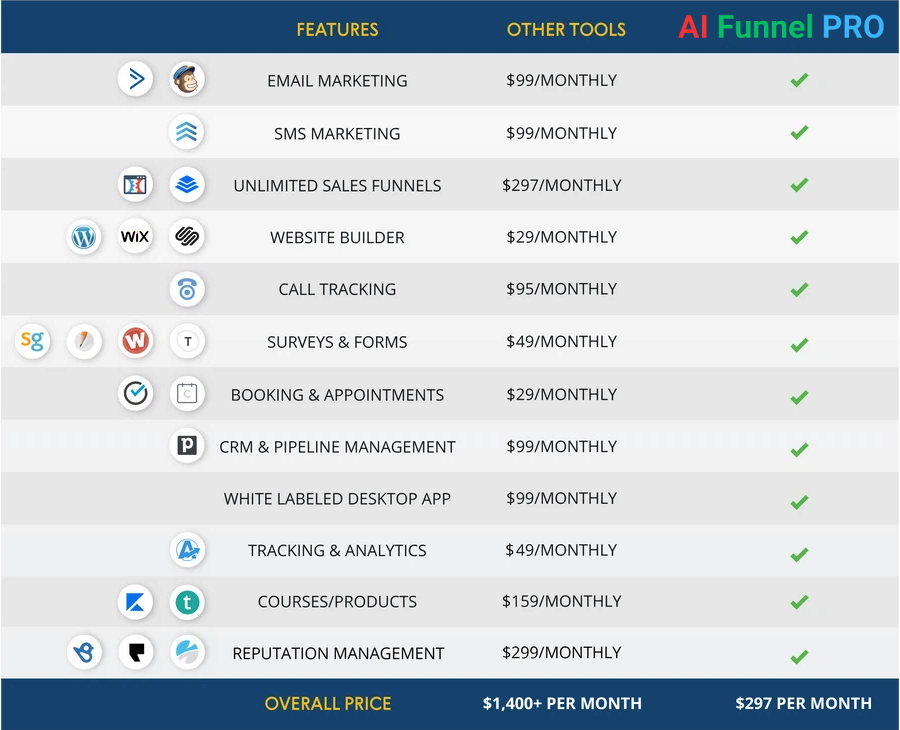Image resolution: width=900 pixels, height=730 pixels.
Task: Click the Mailchimp monkey icon
Action: click(187, 79)
